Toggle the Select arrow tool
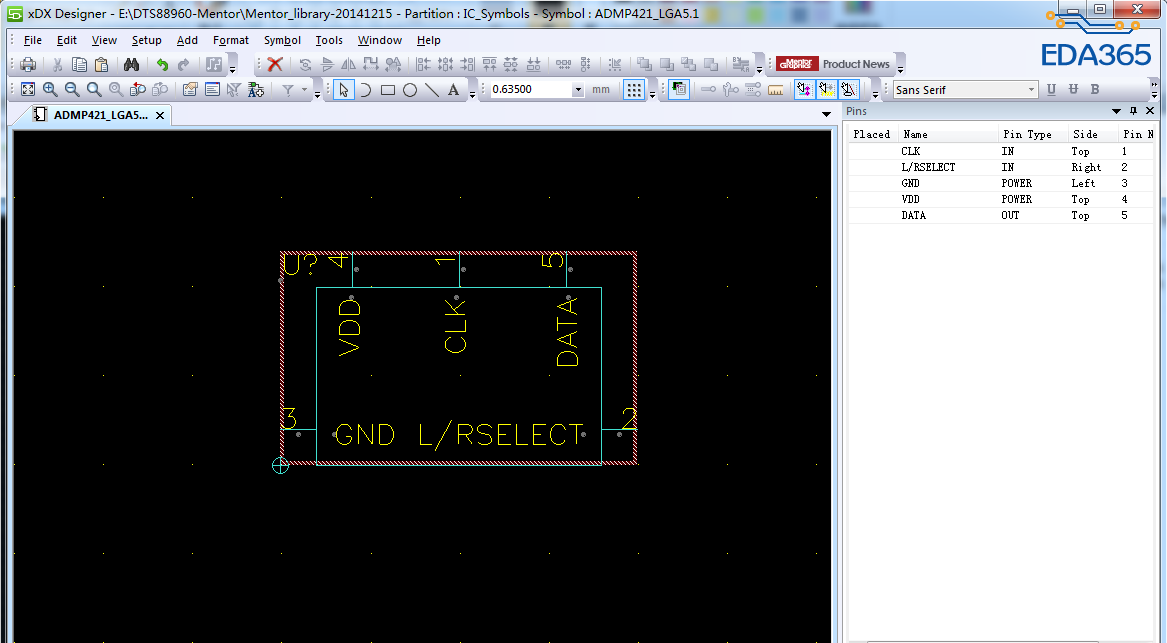This screenshot has height=643, width=1167. pyautogui.click(x=343, y=90)
